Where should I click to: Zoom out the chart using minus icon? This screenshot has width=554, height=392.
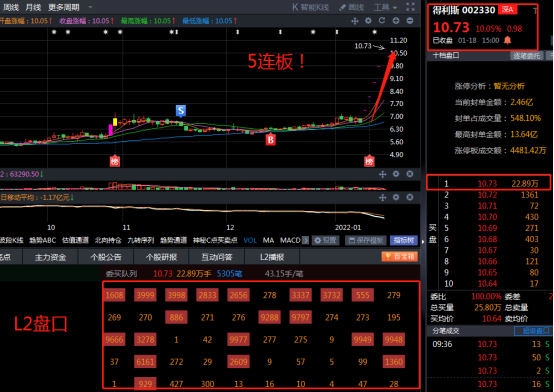(x=410, y=21)
